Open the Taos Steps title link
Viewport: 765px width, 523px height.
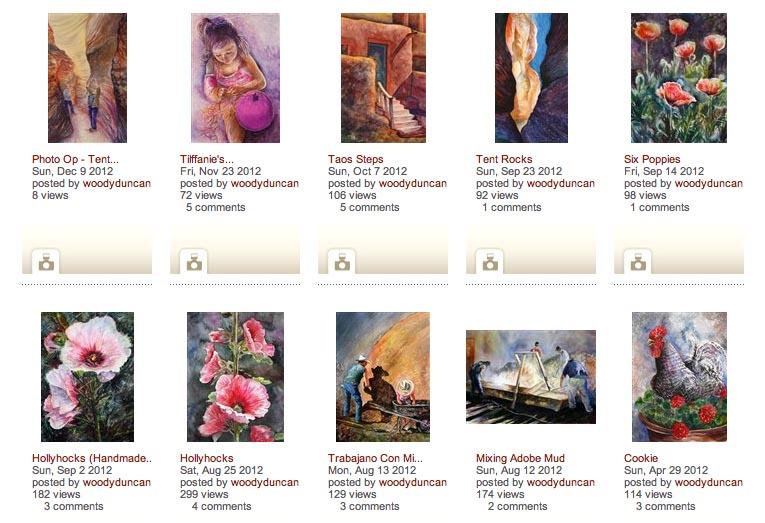(355, 159)
